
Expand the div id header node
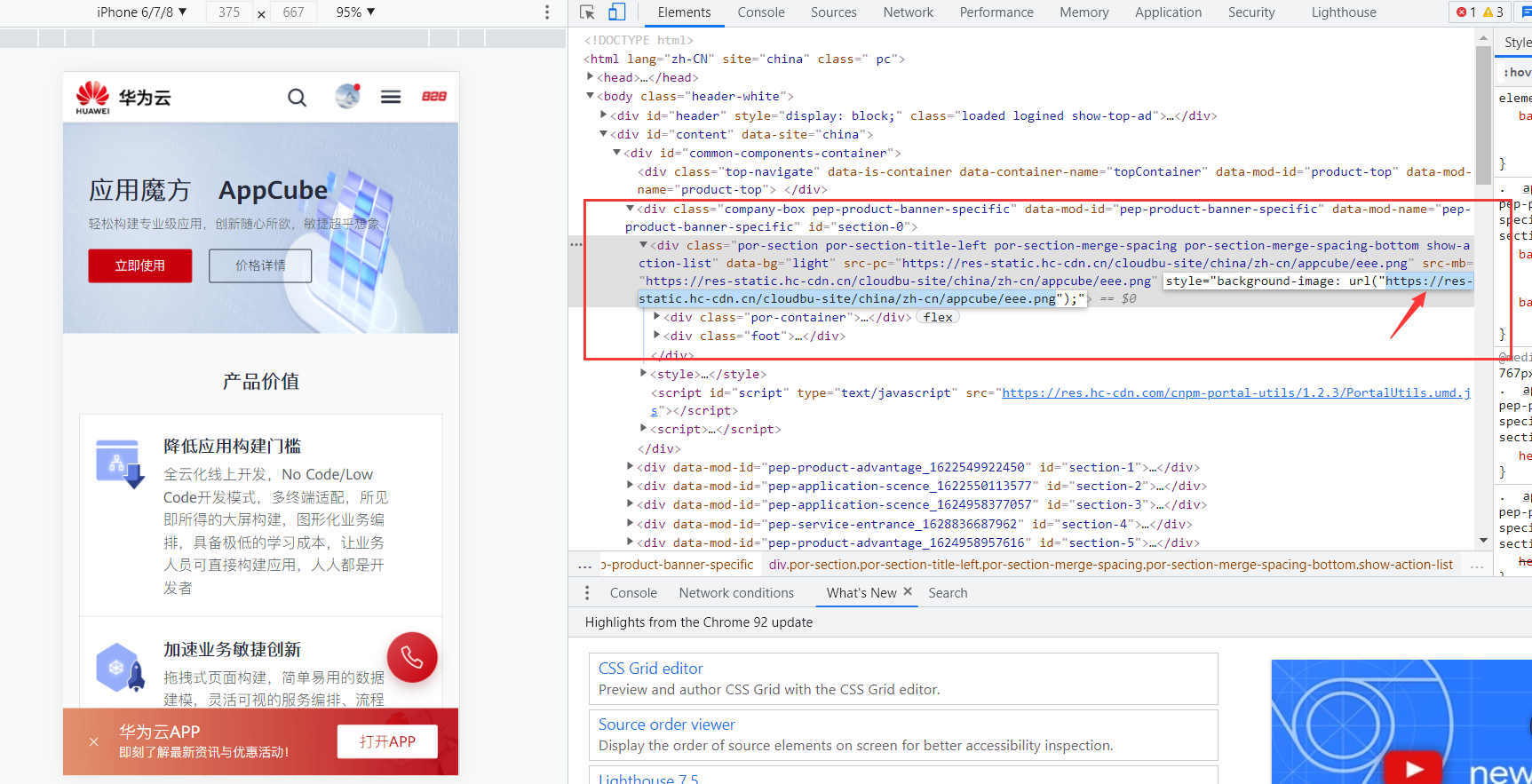(604, 115)
